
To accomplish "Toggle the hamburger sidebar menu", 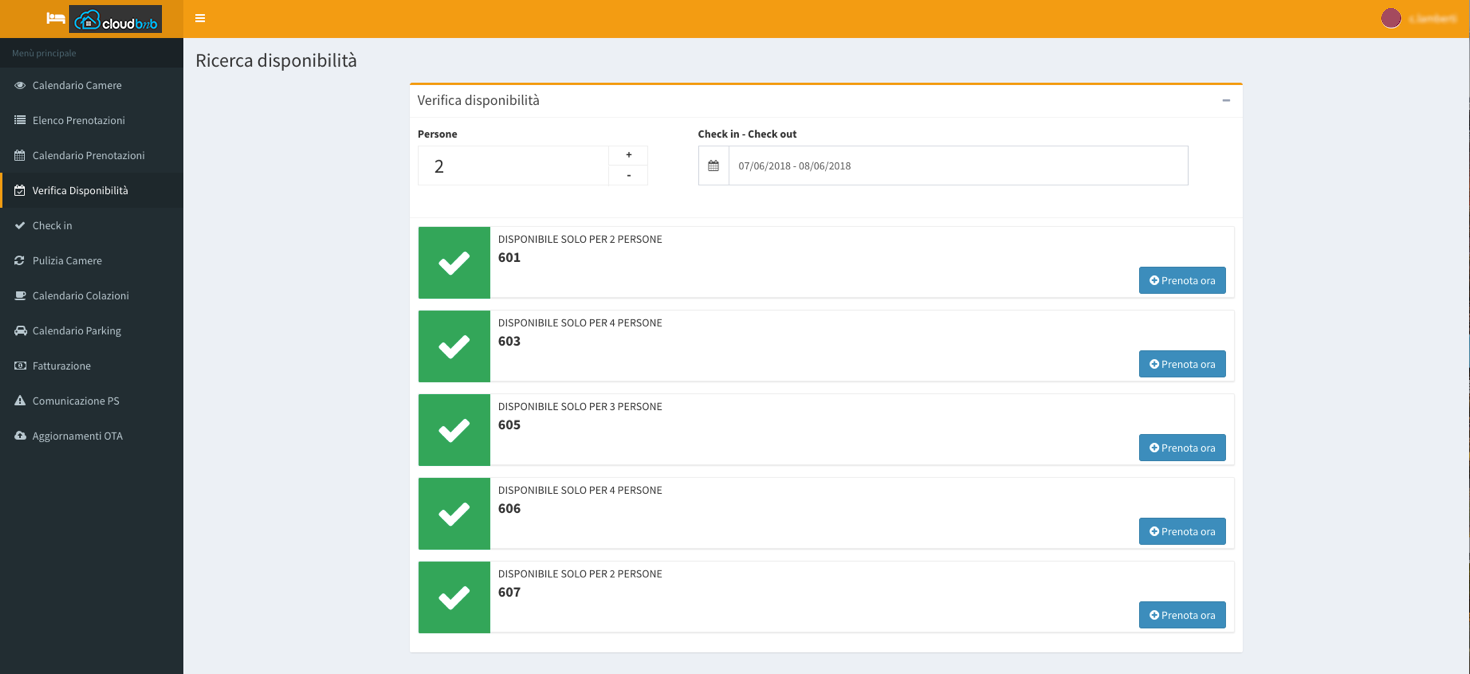I will click(x=200, y=18).
